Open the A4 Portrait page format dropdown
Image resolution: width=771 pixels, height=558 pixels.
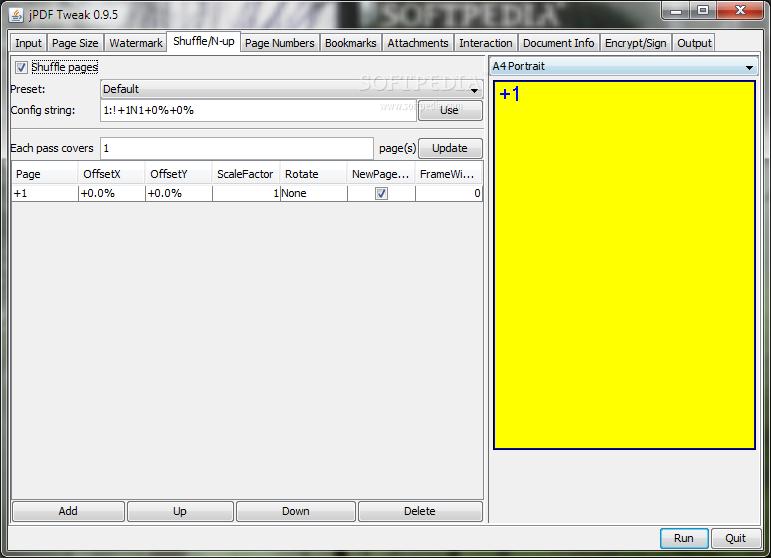(624, 66)
